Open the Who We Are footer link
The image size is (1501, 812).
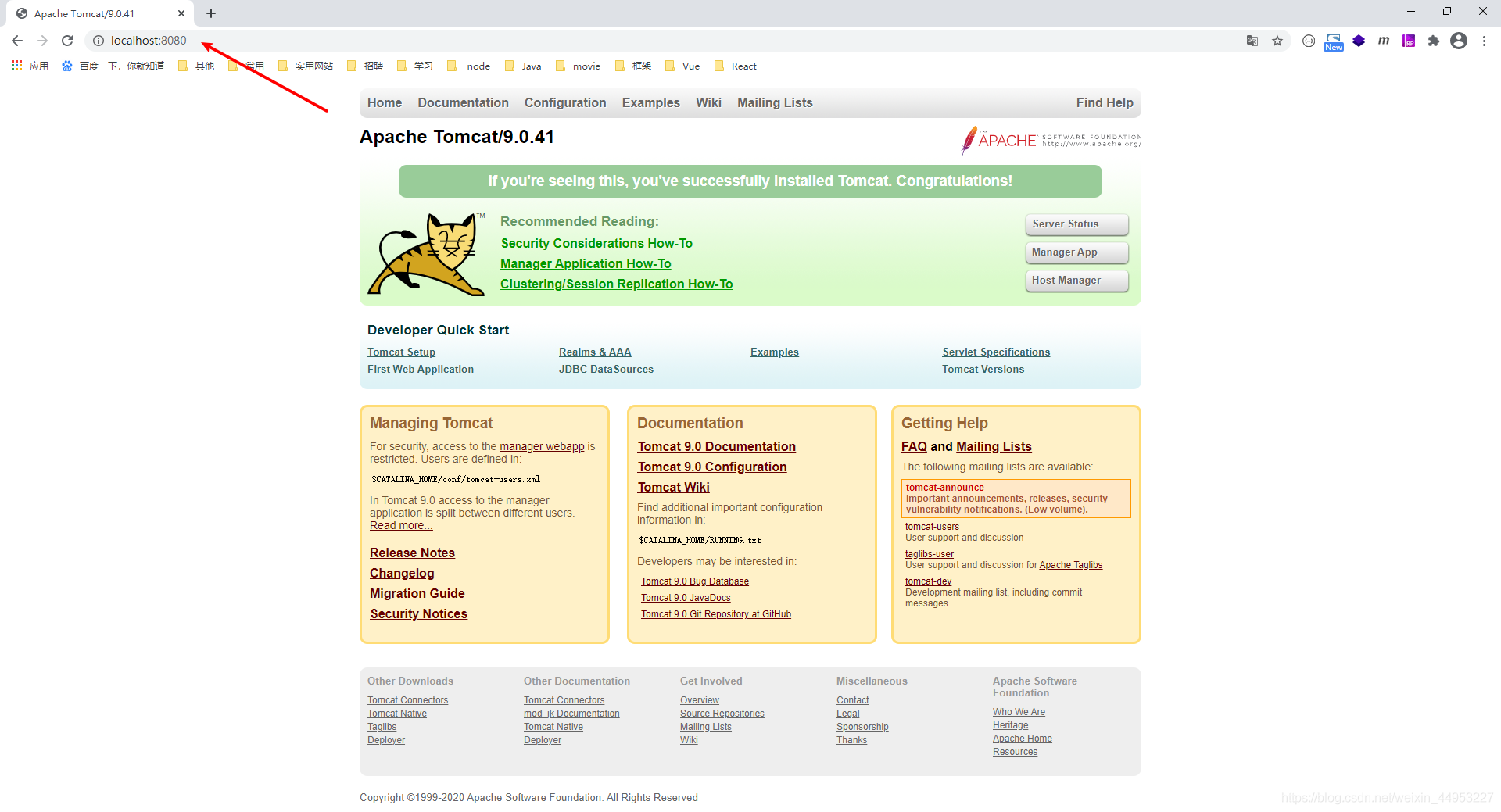(1019, 712)
